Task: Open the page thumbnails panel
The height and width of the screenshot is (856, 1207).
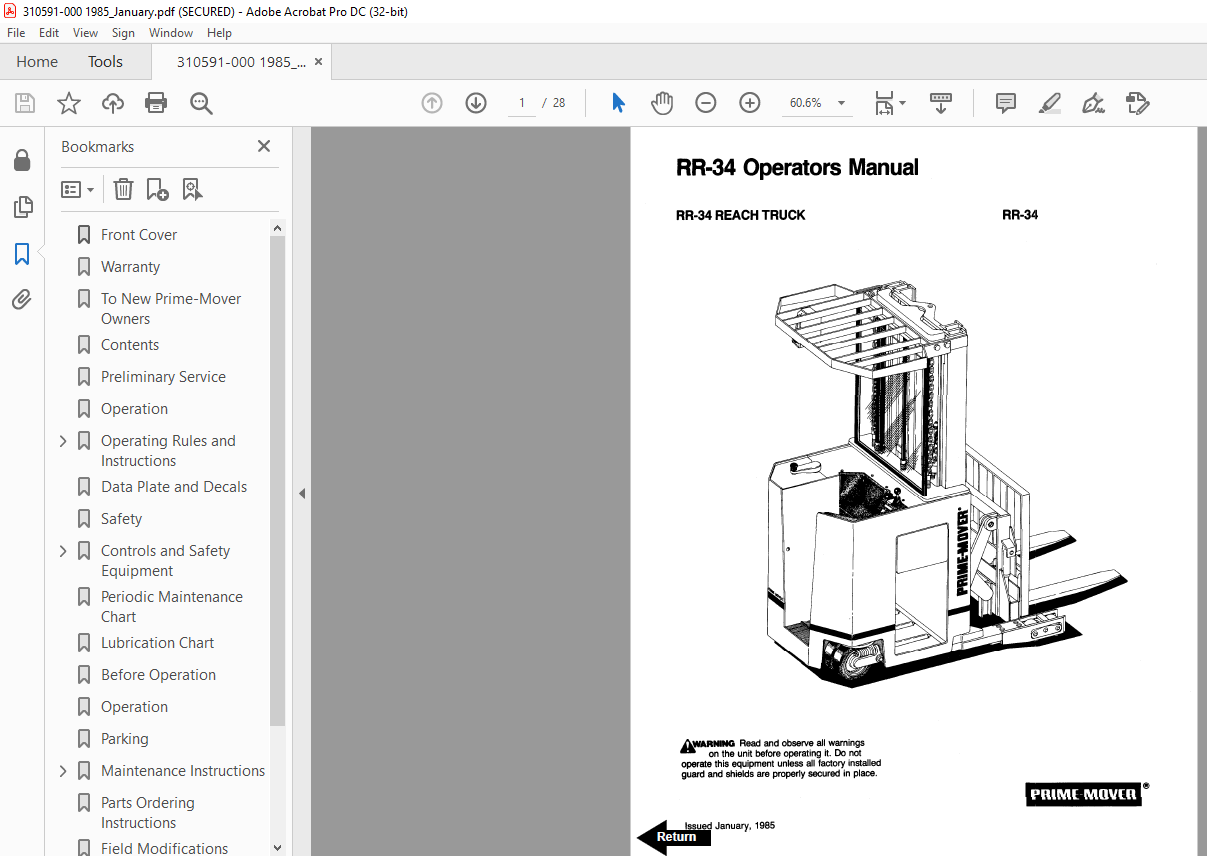Action: click(22, 207)
